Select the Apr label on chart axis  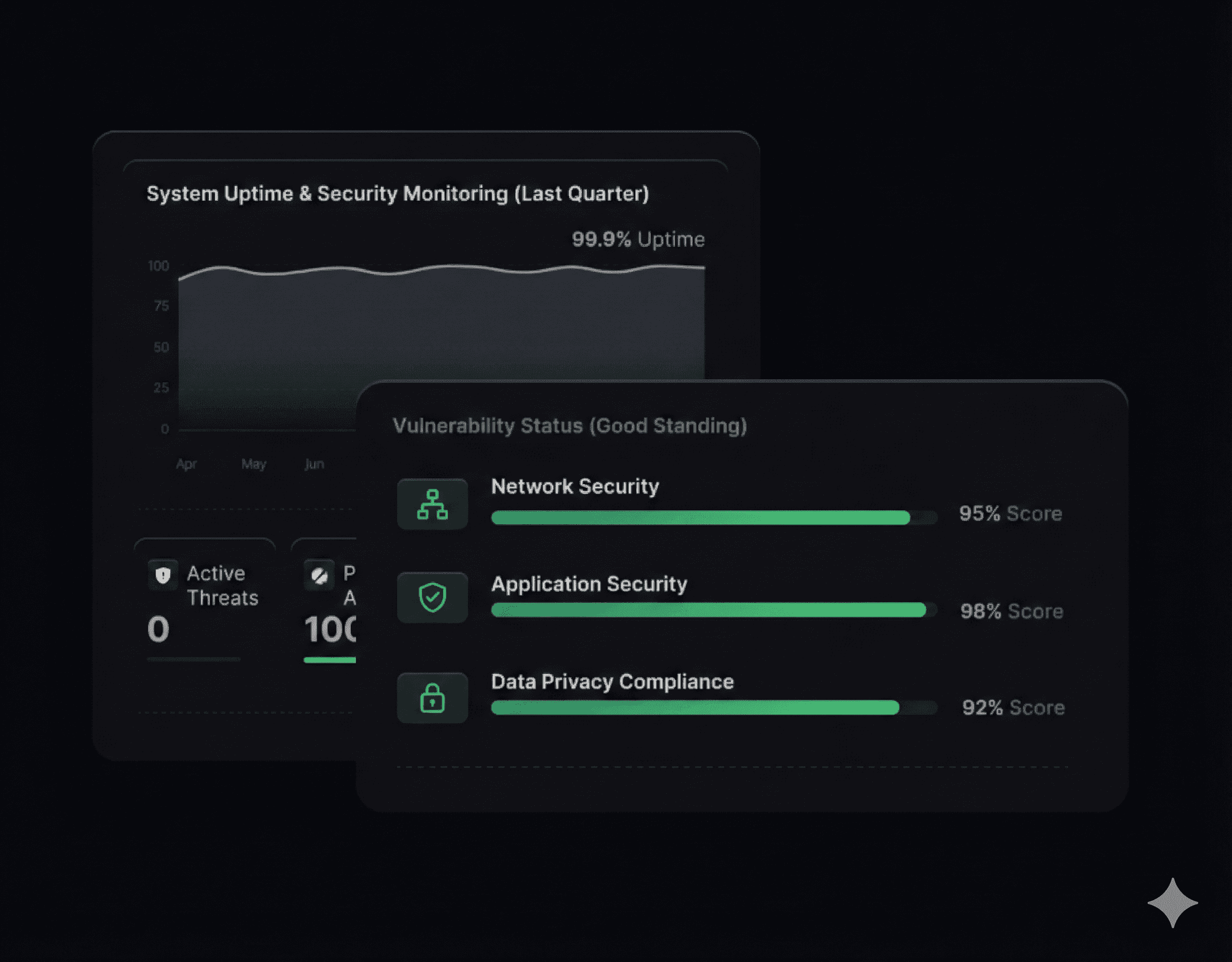coord(186,464)
